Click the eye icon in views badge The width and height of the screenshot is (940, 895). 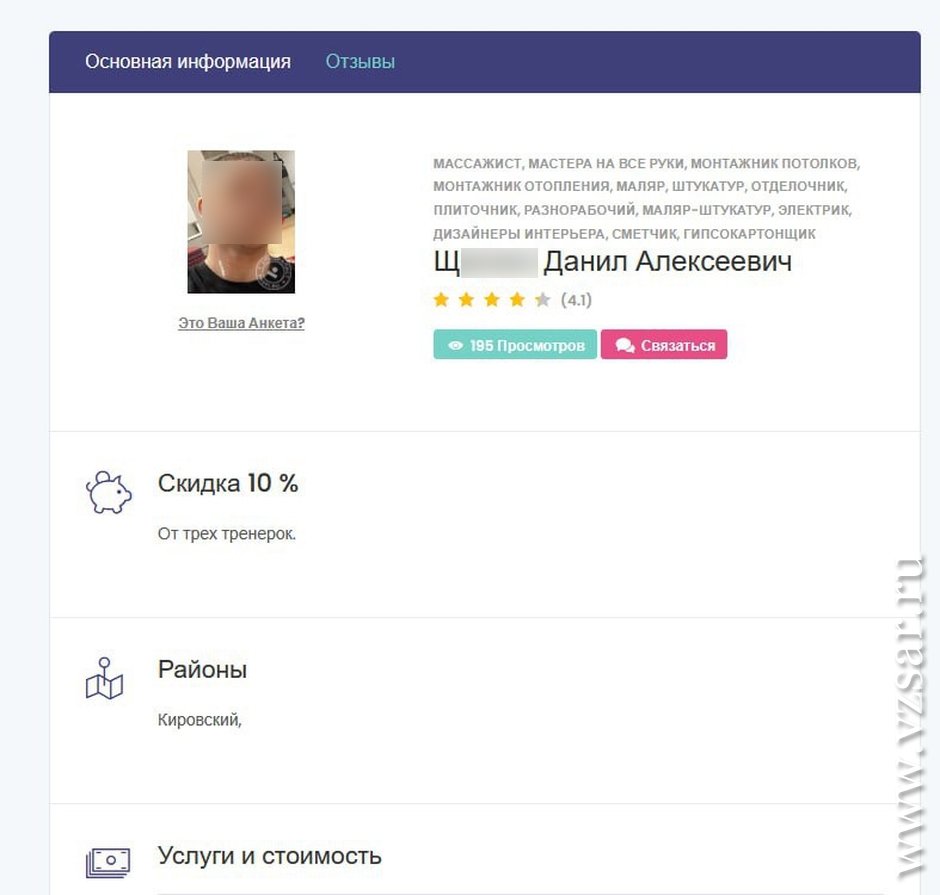[x=456, y=345]
